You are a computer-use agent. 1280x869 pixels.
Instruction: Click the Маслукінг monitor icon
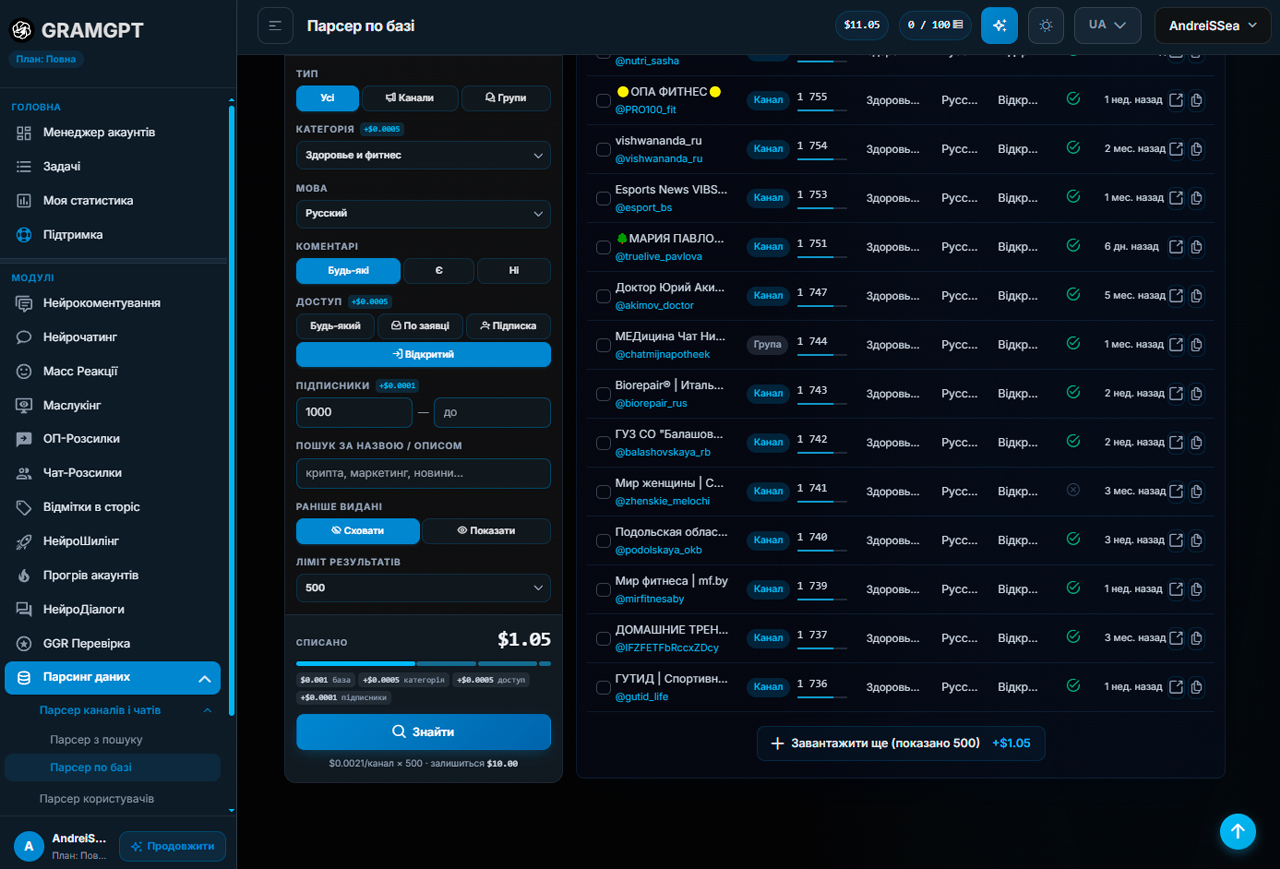coord(24,405)
